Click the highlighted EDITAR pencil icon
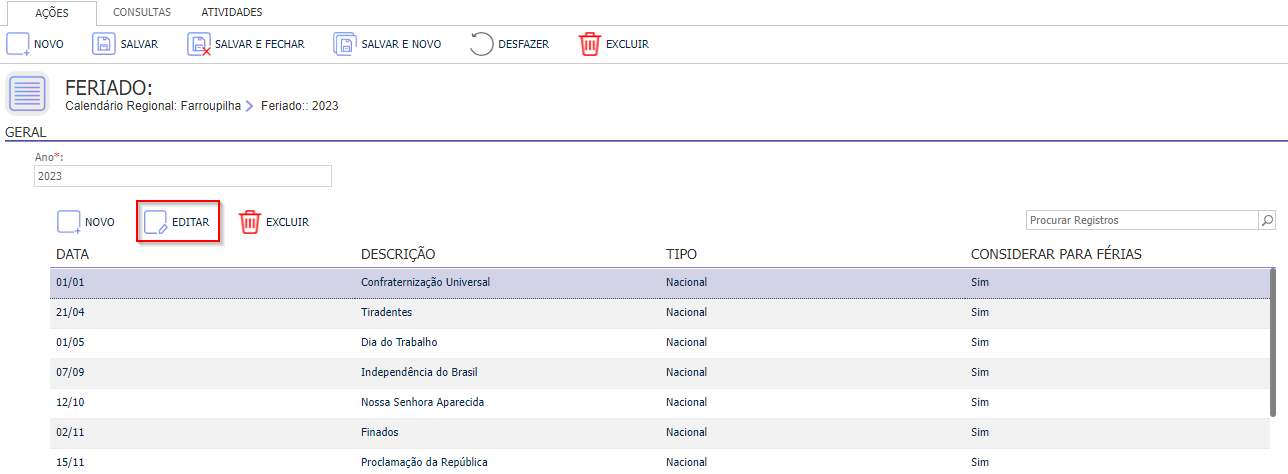The height and width of the screenshot is (474, 1288). pos(156,222)
